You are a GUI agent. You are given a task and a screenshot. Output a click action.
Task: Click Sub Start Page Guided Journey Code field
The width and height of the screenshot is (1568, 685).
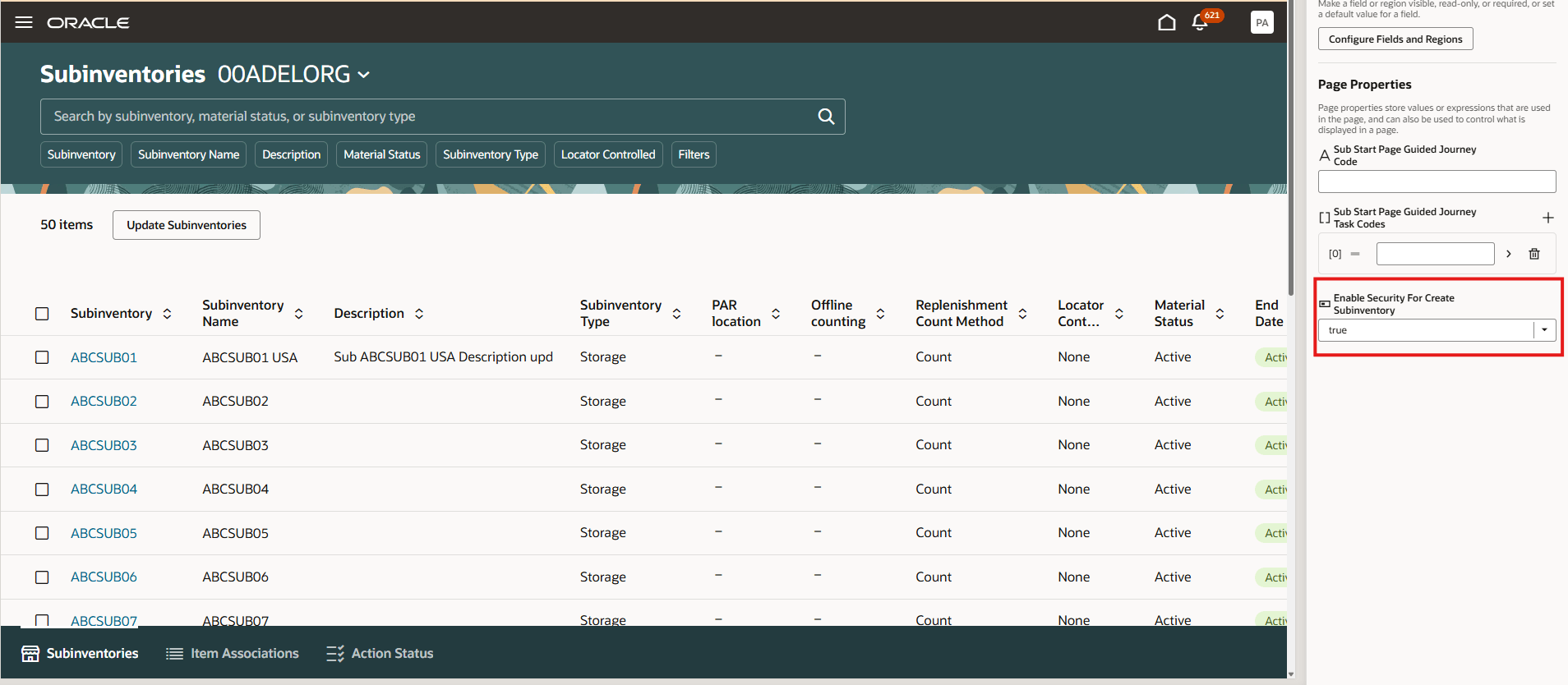1437,182
